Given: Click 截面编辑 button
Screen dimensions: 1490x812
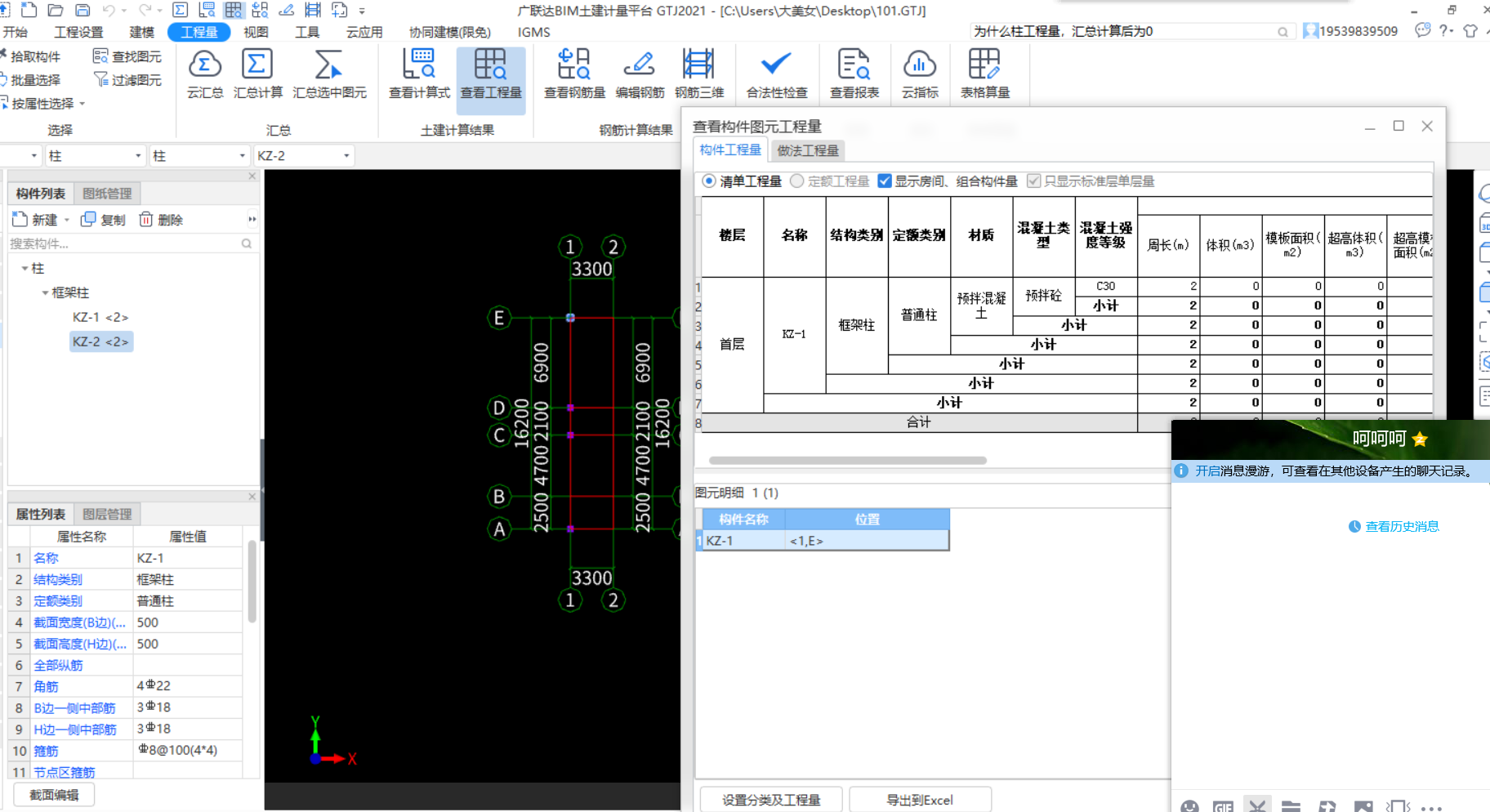Looking at the screenshot, I should pos(54,794).
